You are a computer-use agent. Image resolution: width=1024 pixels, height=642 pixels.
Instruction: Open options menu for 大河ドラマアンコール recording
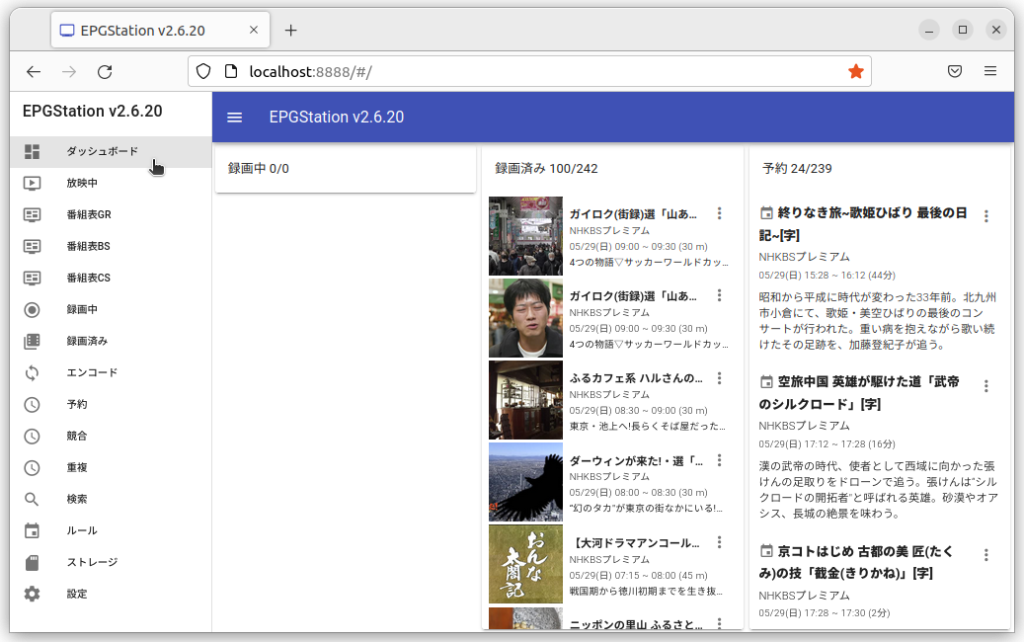719,542
